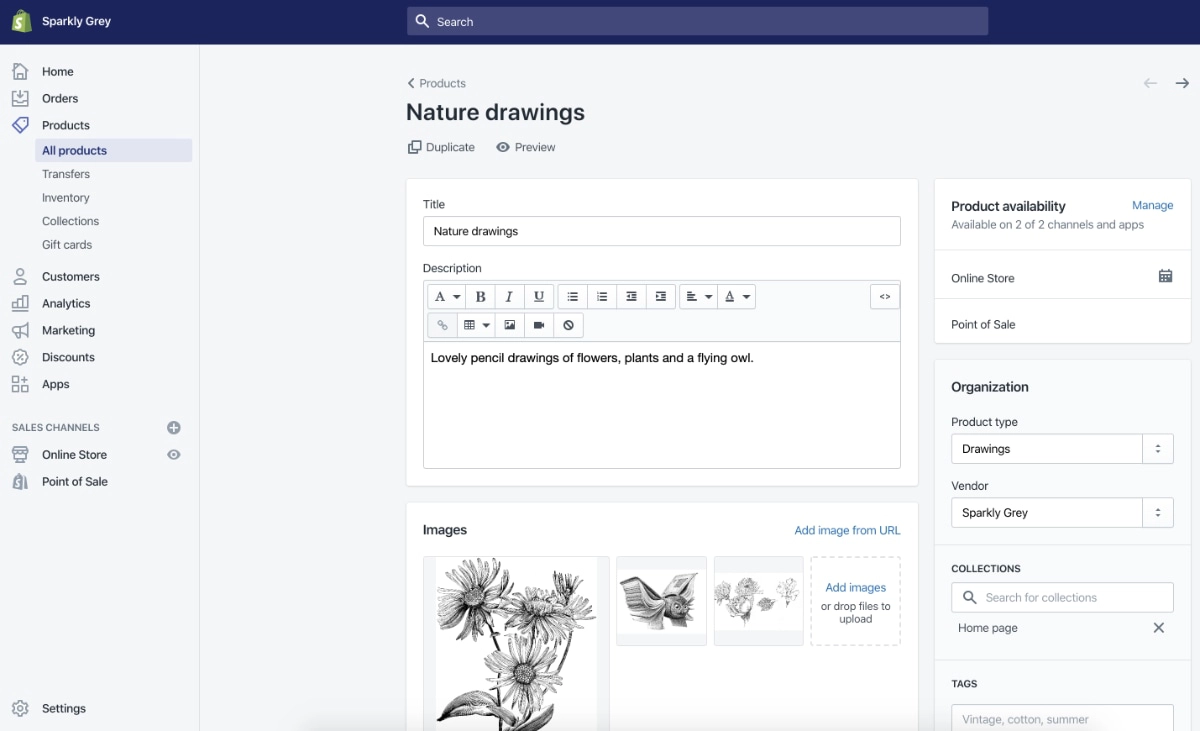Insert a bulleted list
Image resolution: width=1200 pixels, height=731 pixels.
[572, 297]
